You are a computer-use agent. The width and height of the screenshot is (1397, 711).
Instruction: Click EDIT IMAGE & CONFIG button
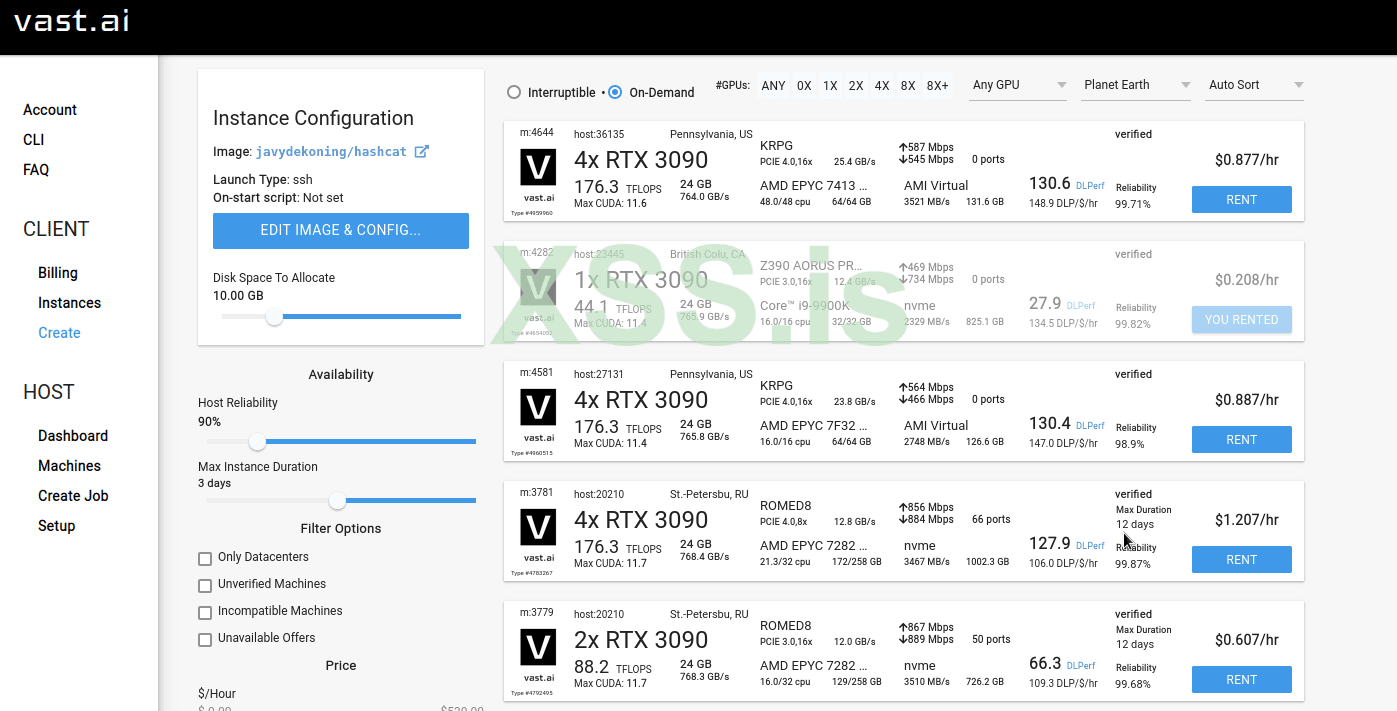click(341, 230)
